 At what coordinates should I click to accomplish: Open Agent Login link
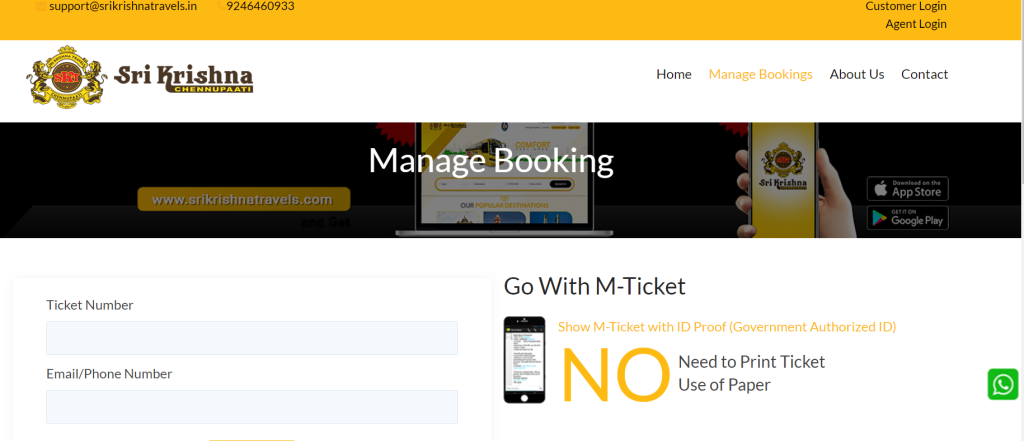tap(916, 24)
